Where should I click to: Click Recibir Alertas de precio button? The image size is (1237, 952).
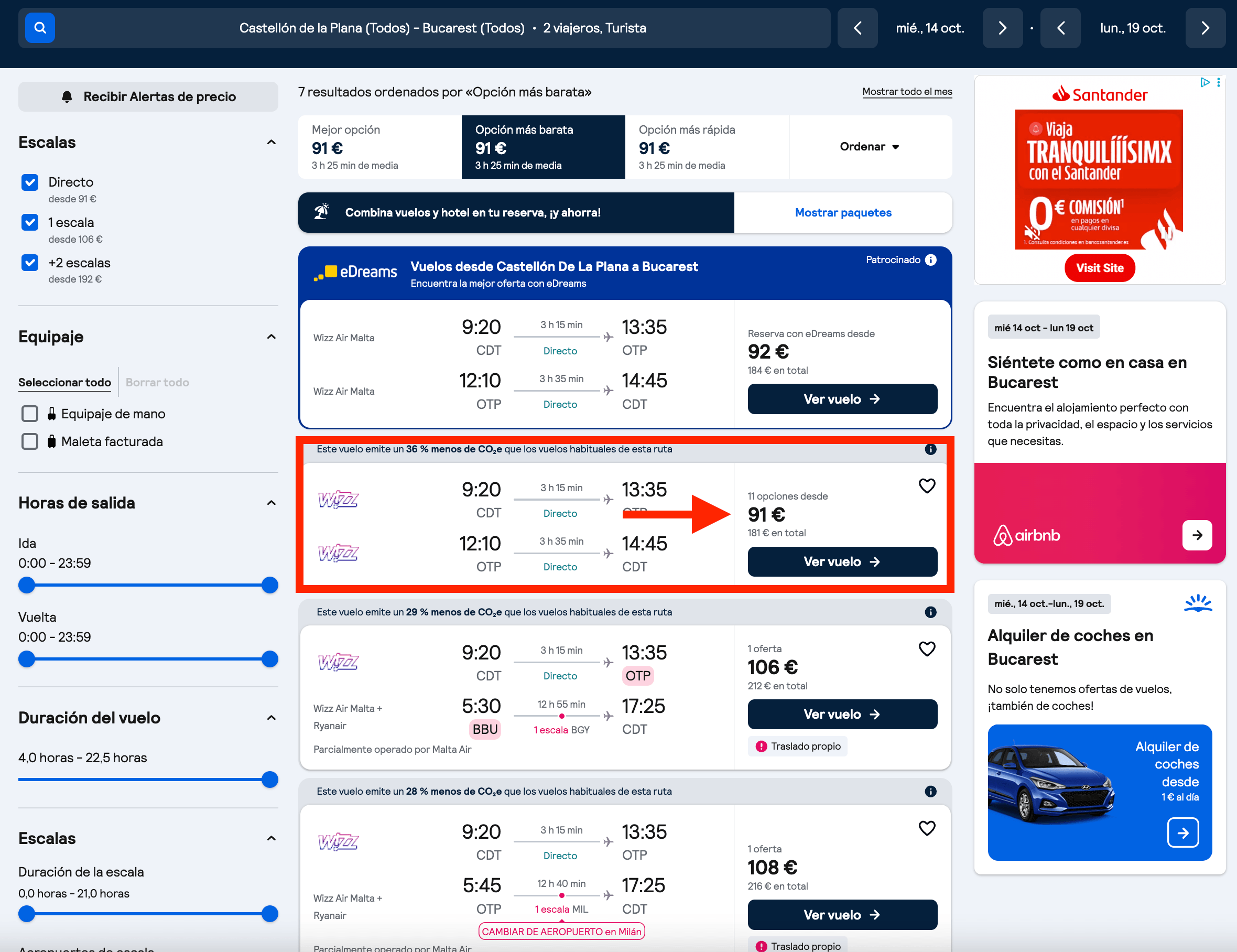tap(148, 97)
